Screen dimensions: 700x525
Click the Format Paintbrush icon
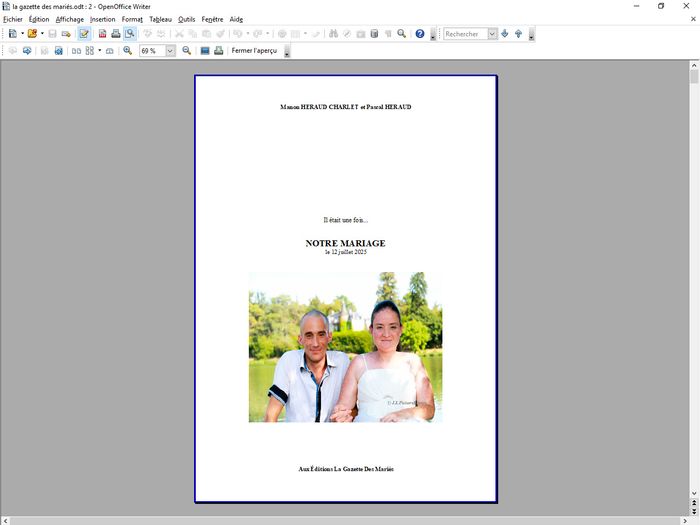(220, 33)
